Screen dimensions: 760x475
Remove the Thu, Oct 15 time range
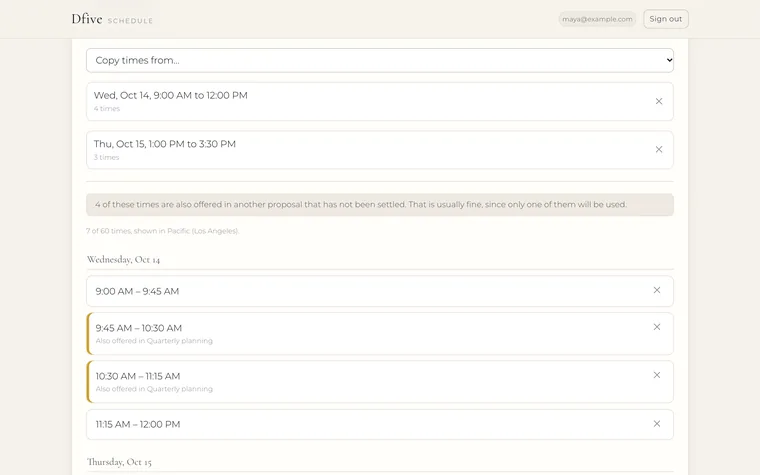point(659,149)
